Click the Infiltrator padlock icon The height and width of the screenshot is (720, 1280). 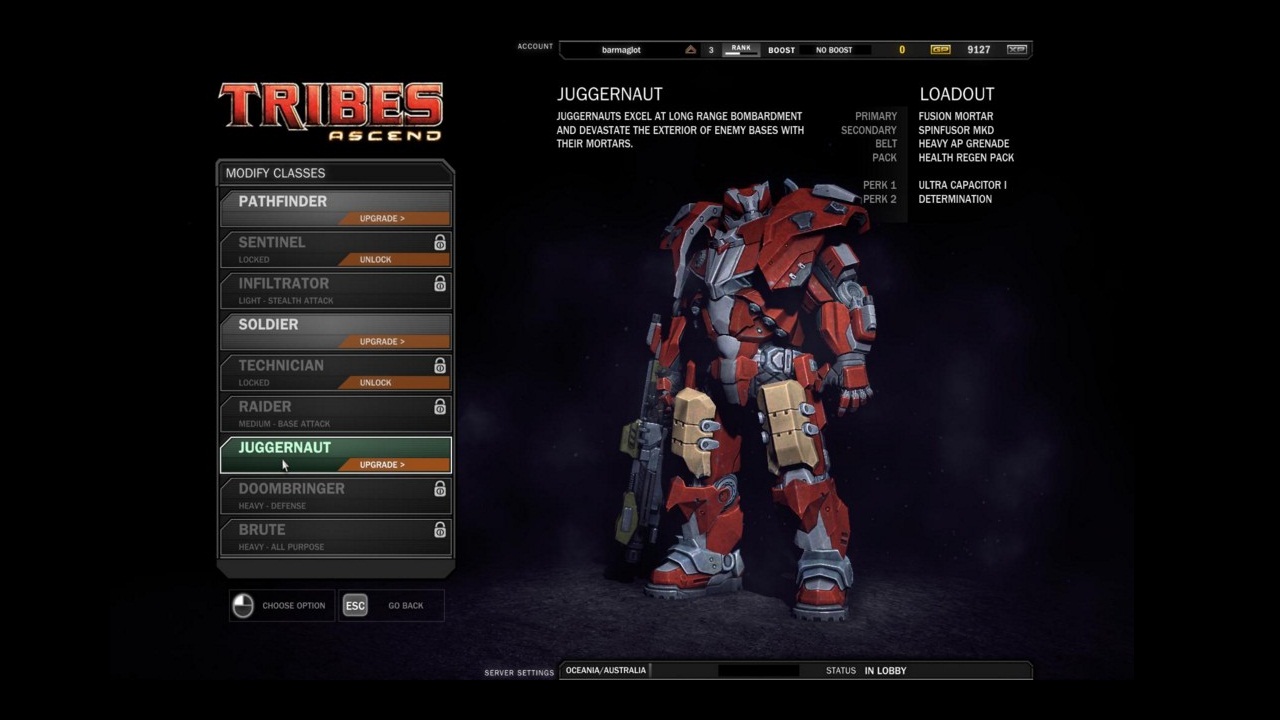tap(439, 284)
